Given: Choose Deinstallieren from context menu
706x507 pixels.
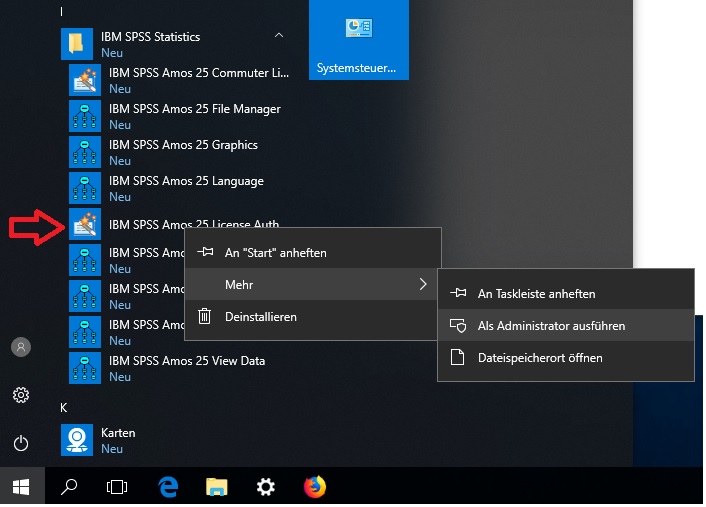Looking at the screenshot, I should click(312, 317).
